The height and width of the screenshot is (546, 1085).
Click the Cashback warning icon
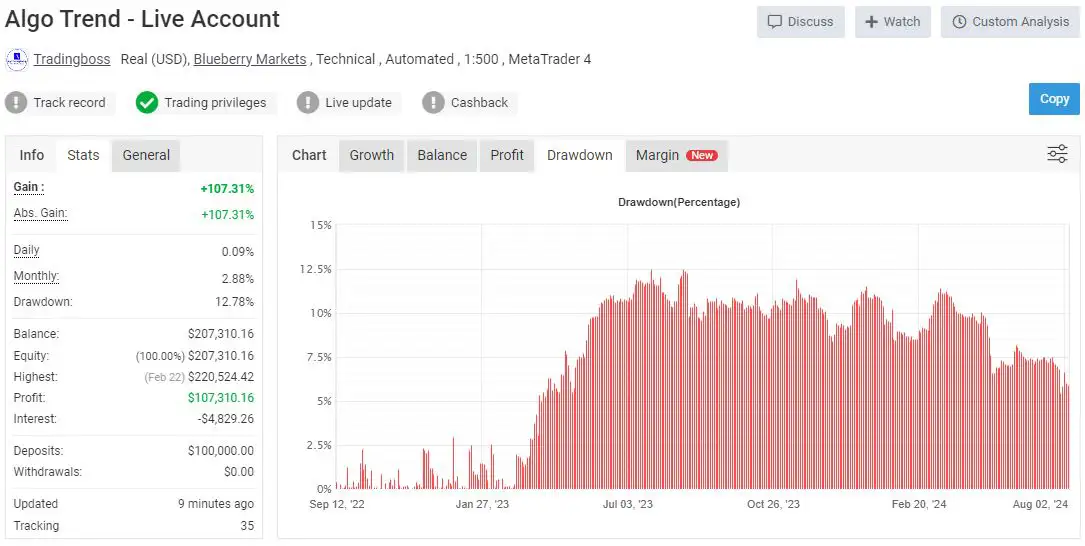coord(433,102)
